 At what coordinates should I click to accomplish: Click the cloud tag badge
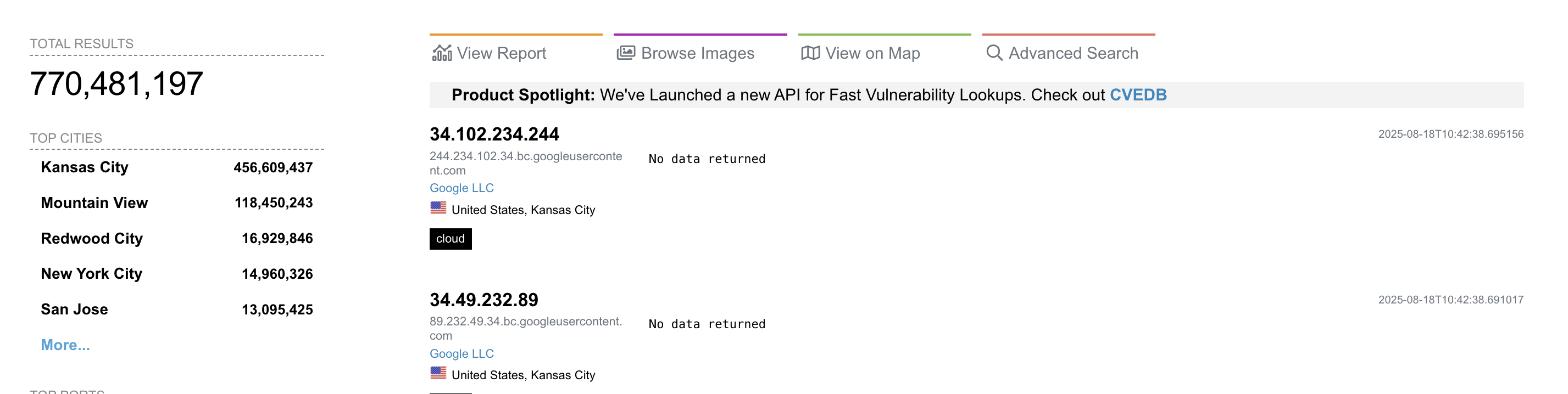[x=451, y=239]
